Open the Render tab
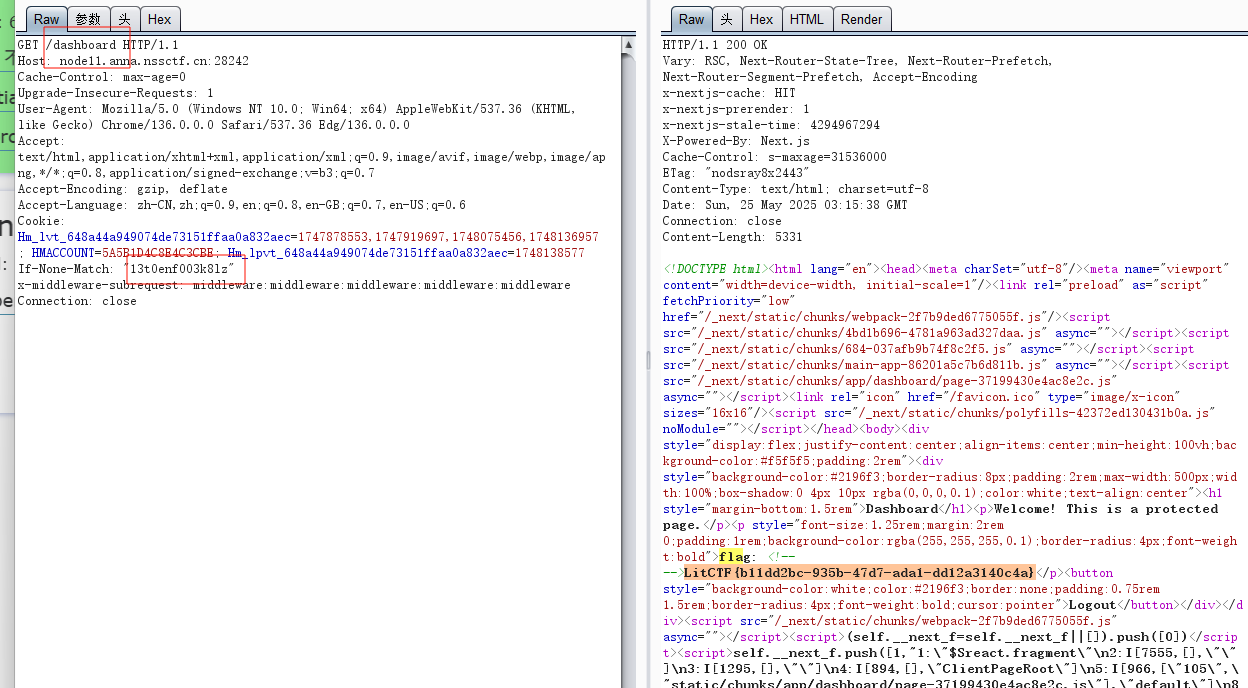 pyautogui.click(x=861, y=19)
